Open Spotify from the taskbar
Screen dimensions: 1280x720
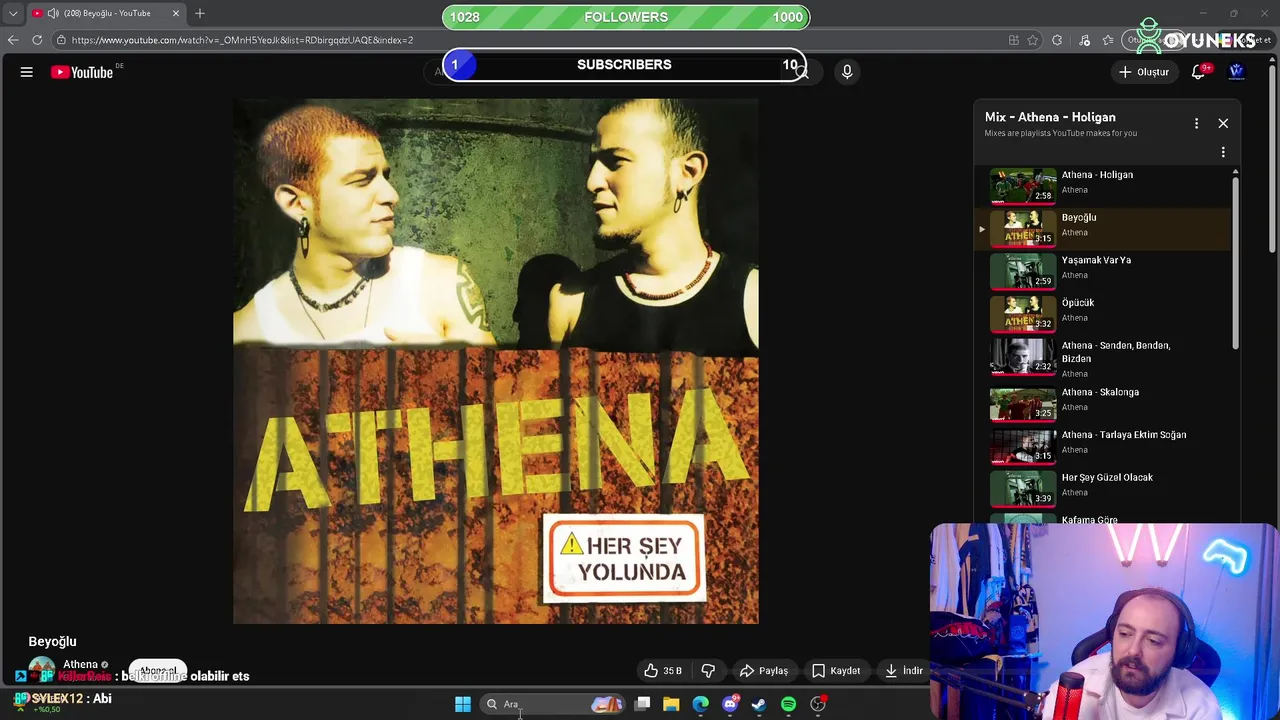point(788,704)
